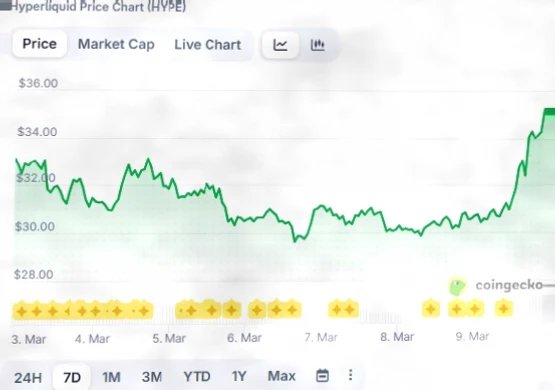Click the 3. Mar date label

28,339
